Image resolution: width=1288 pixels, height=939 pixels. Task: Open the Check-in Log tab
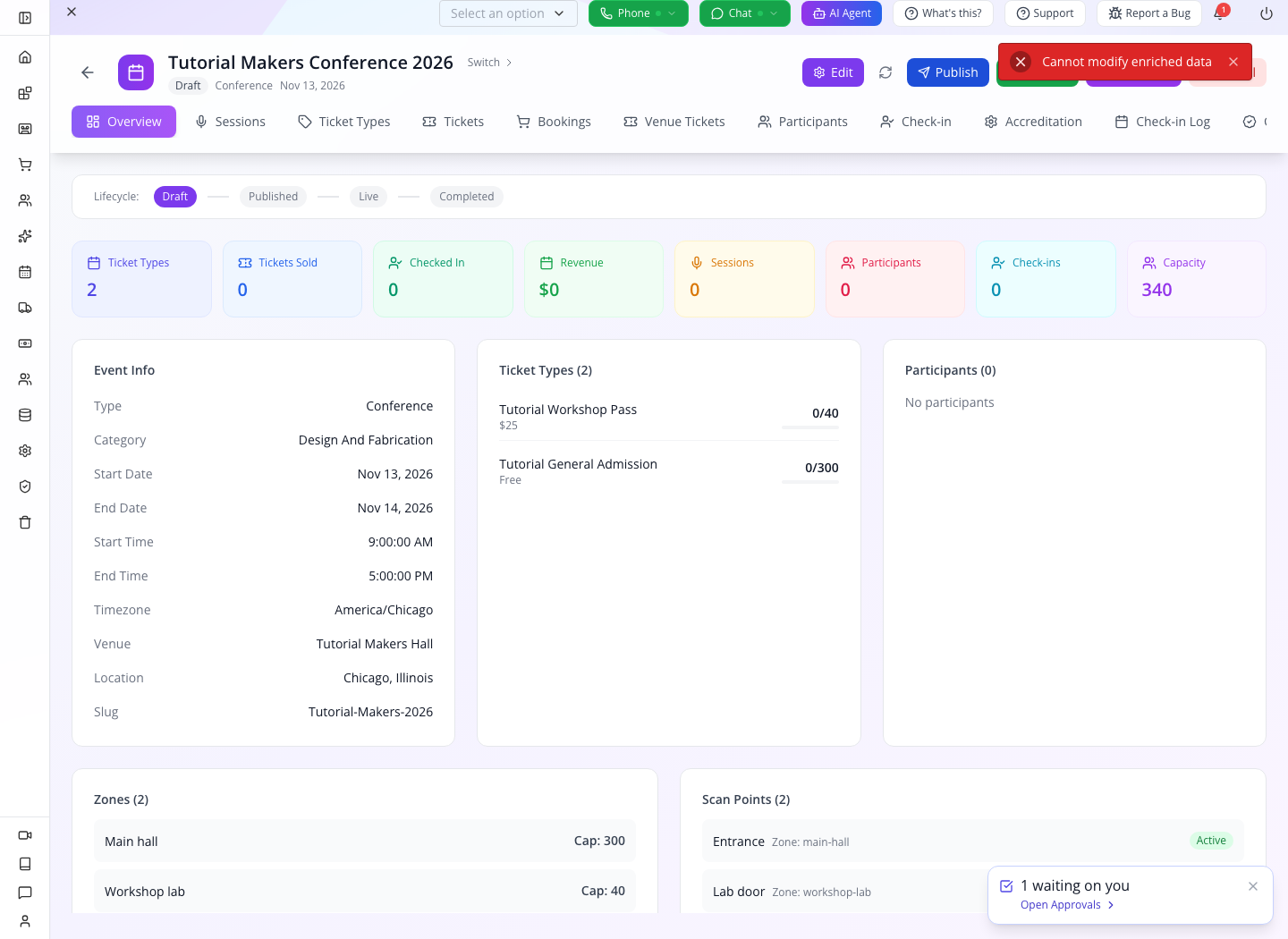[x=1163, y=122]
